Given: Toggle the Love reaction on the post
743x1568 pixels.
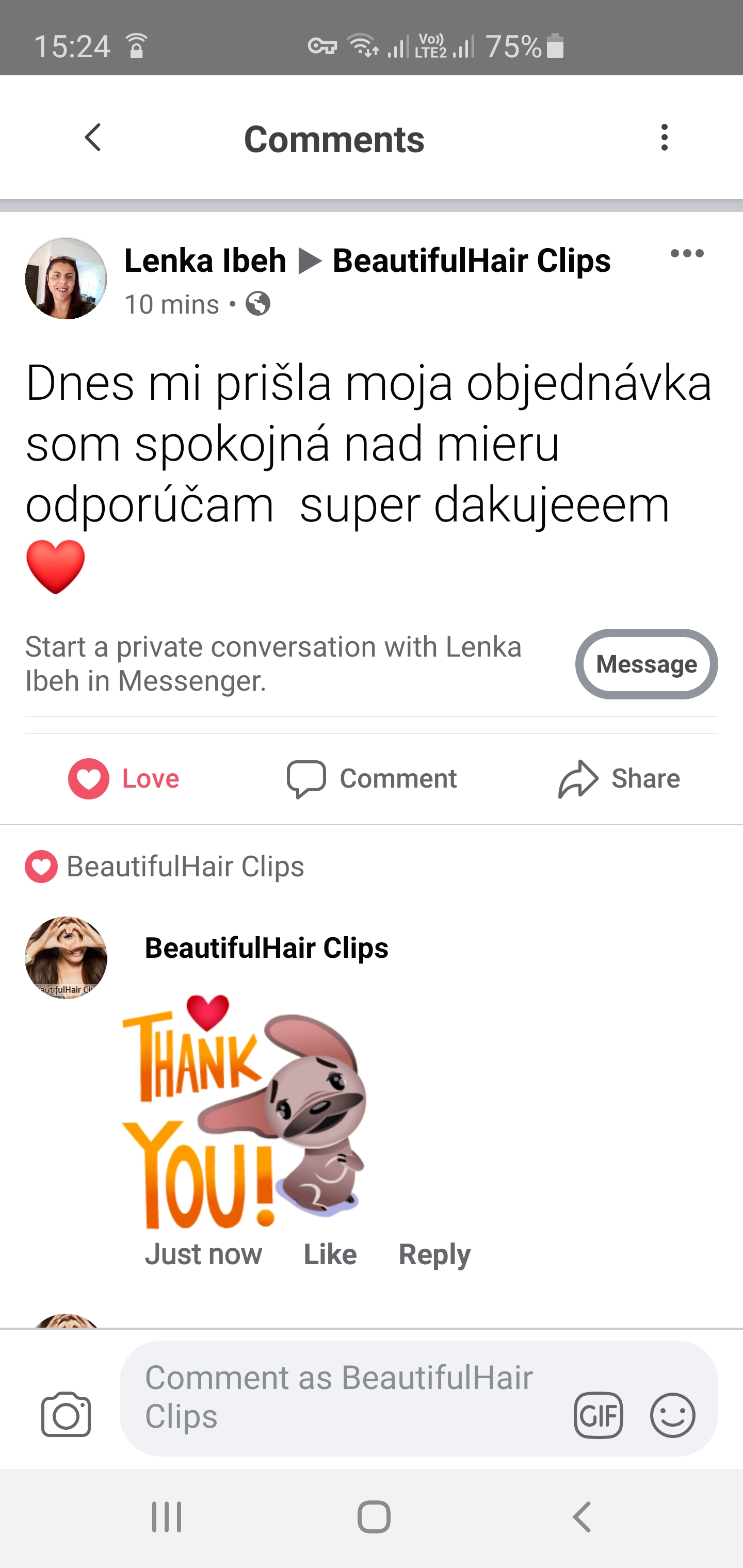Looking at the screenshot, I should (x=124, y=778).
